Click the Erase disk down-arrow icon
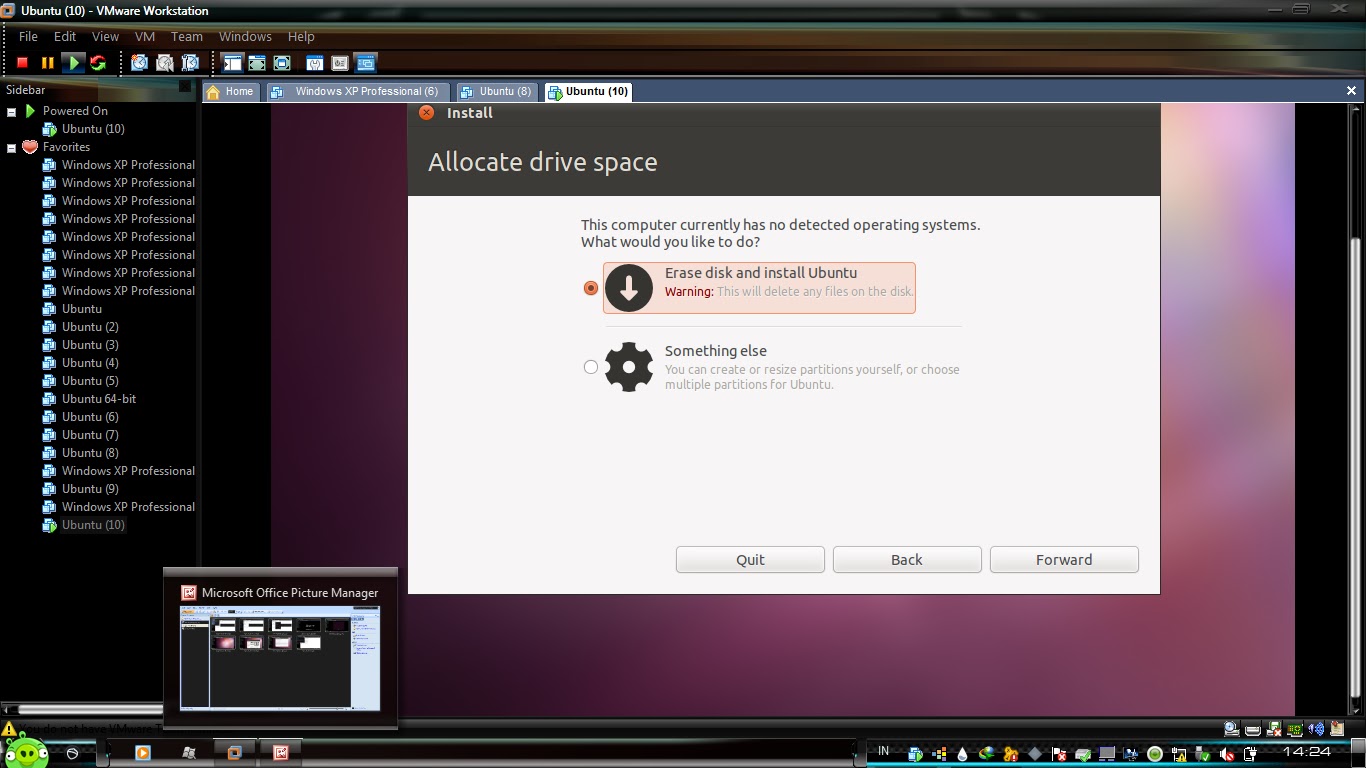The image size is (1366, 768). point(629,288)
